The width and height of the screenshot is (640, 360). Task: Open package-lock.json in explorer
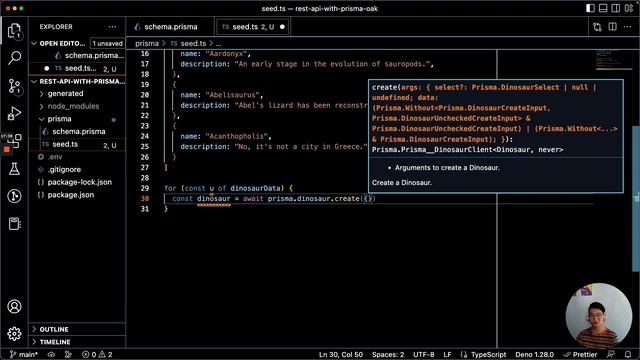[x=78, y=182]
